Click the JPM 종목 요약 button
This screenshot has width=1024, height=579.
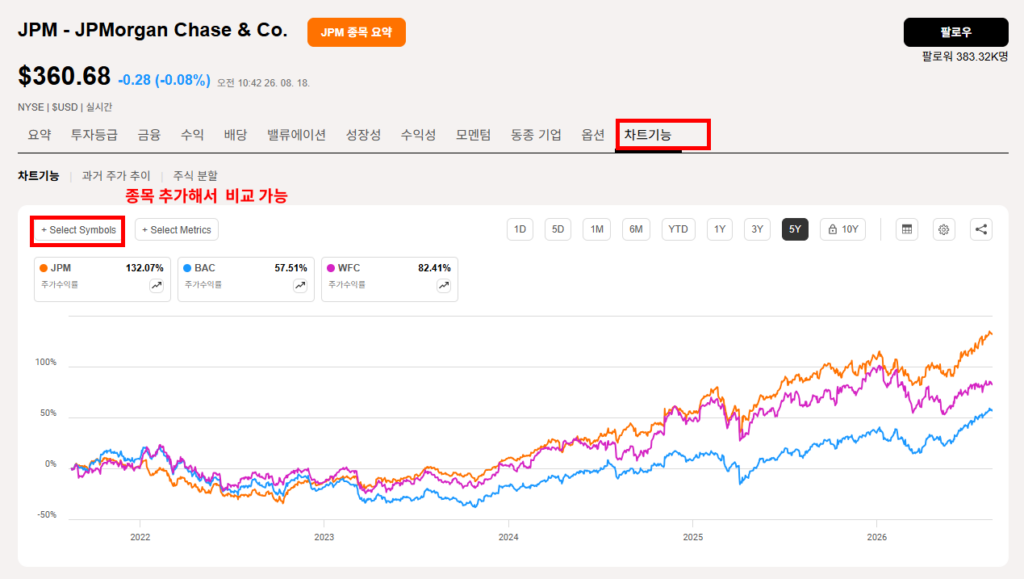click(357, 32)
